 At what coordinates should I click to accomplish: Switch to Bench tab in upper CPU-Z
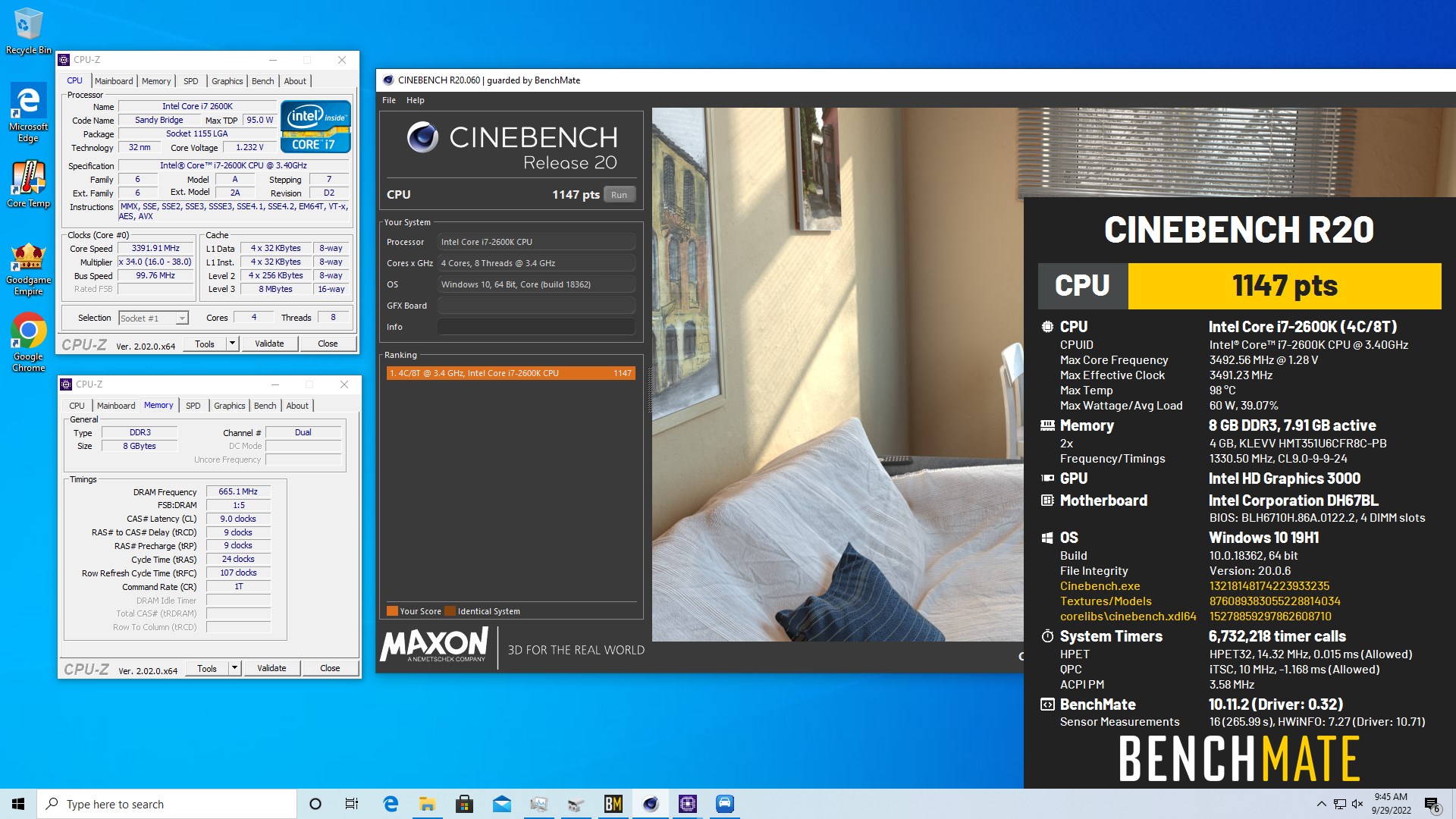(x=262, y=81)
